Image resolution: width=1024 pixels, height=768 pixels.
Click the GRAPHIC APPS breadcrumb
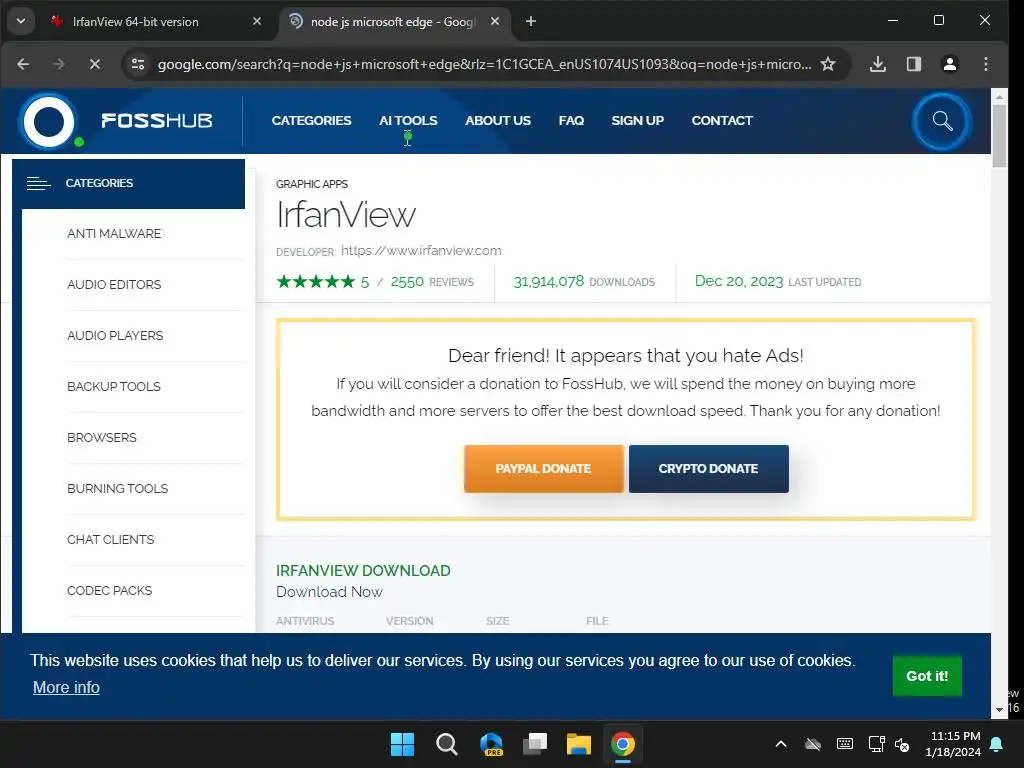(x=312, y=184)
